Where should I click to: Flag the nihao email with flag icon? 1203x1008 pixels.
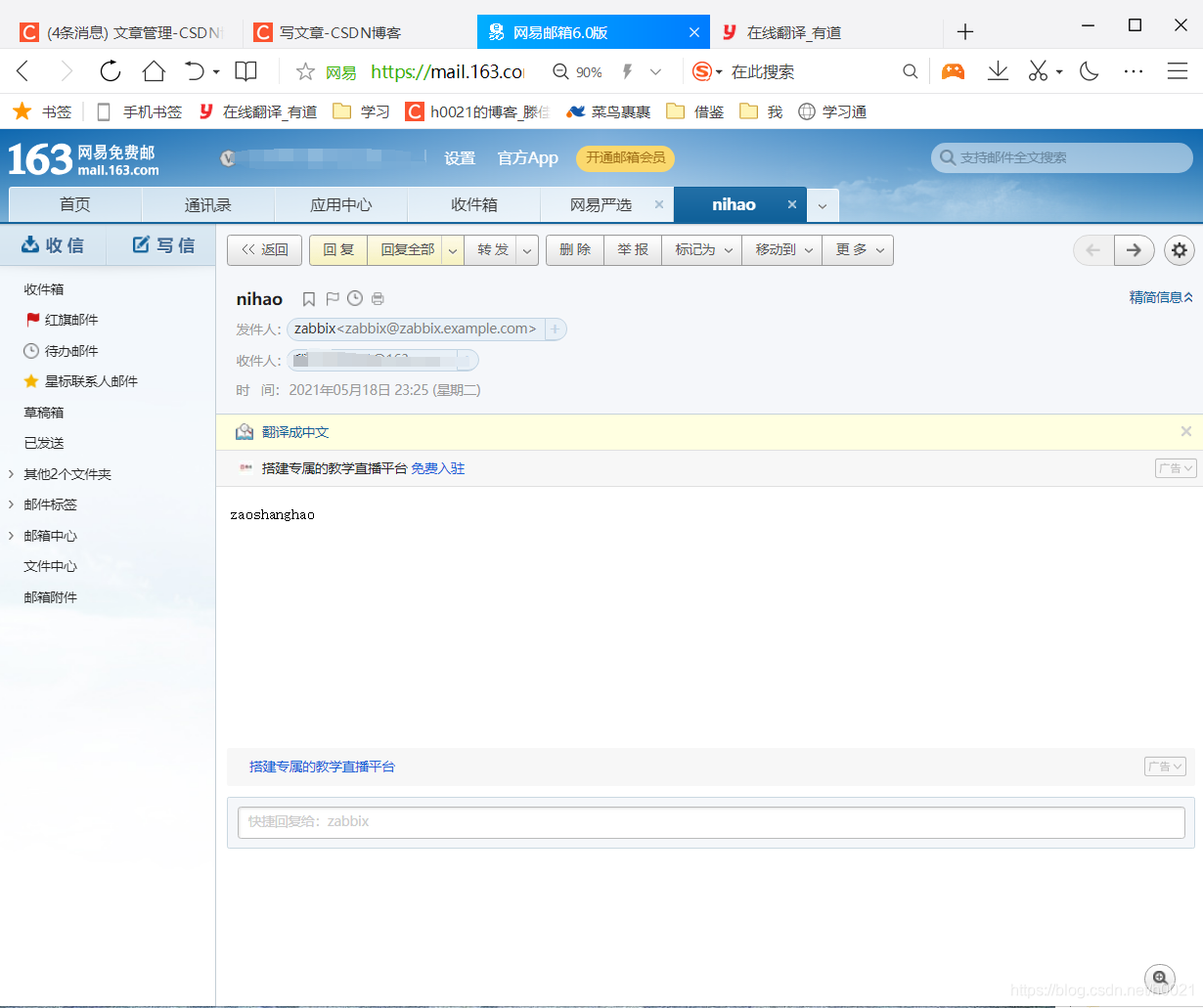coord(332,299)
